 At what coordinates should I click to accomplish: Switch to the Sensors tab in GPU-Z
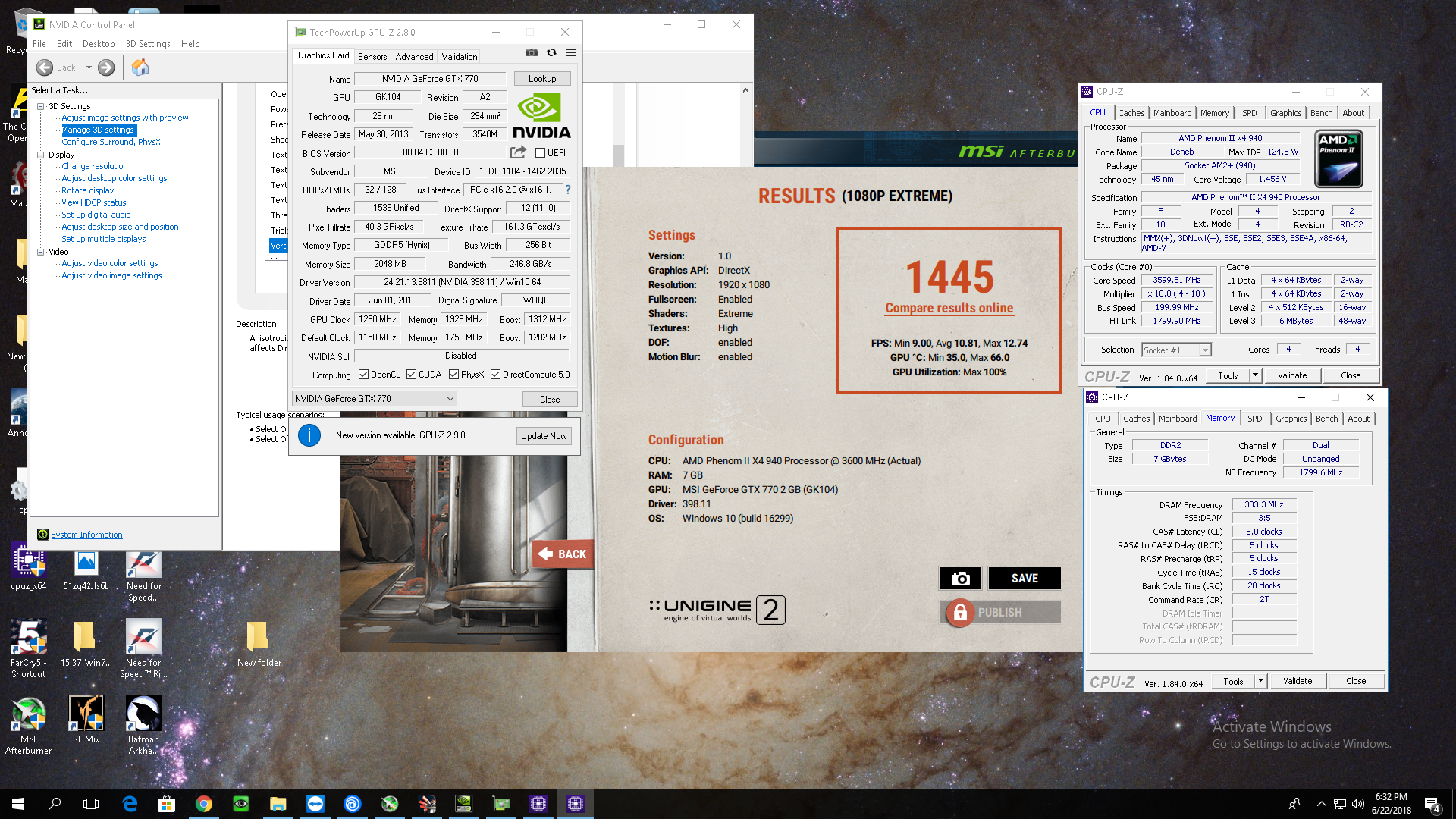click(x=372, y=57)
